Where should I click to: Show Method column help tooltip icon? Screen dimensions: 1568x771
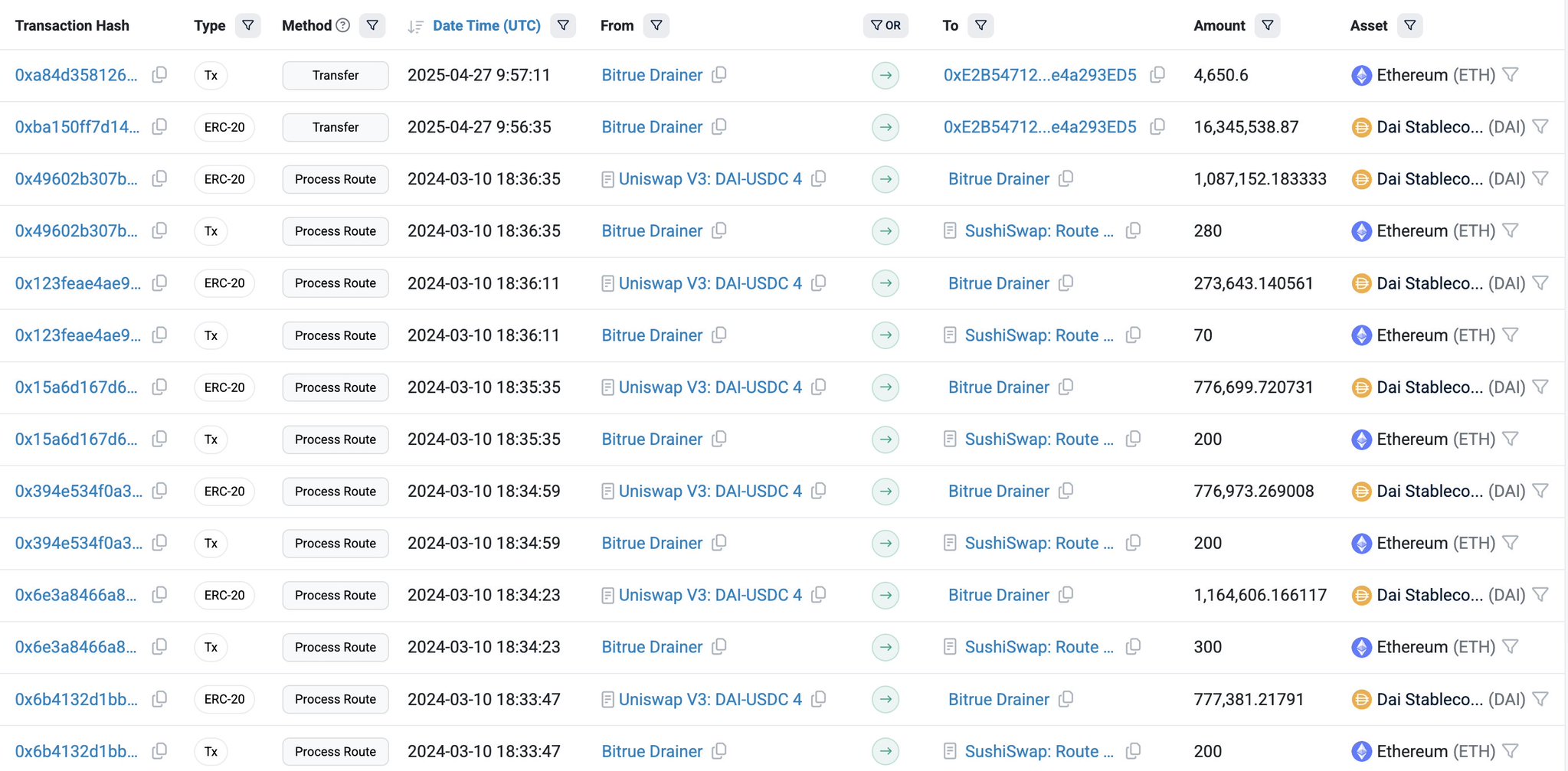[343, 25]
